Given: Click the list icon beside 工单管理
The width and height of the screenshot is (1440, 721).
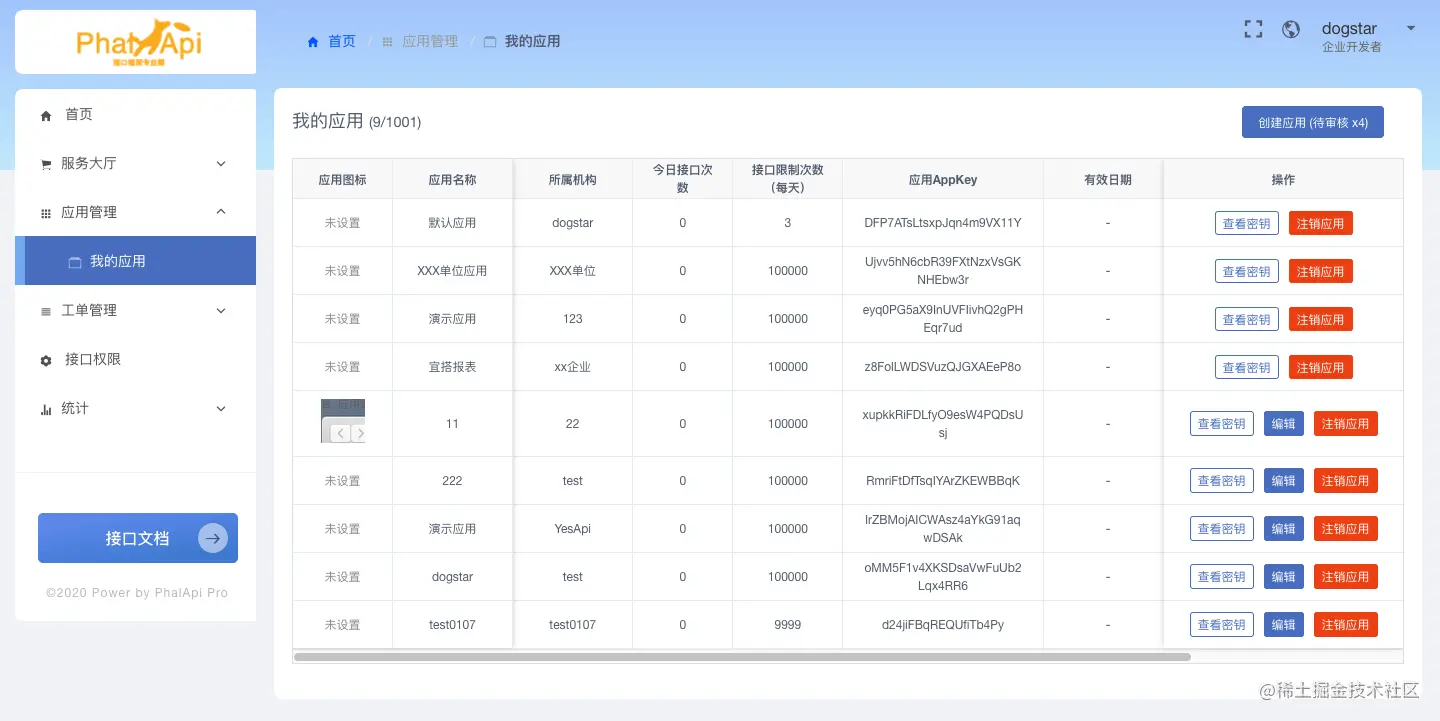Looking at the screenshot, I should tap(46, 312).
